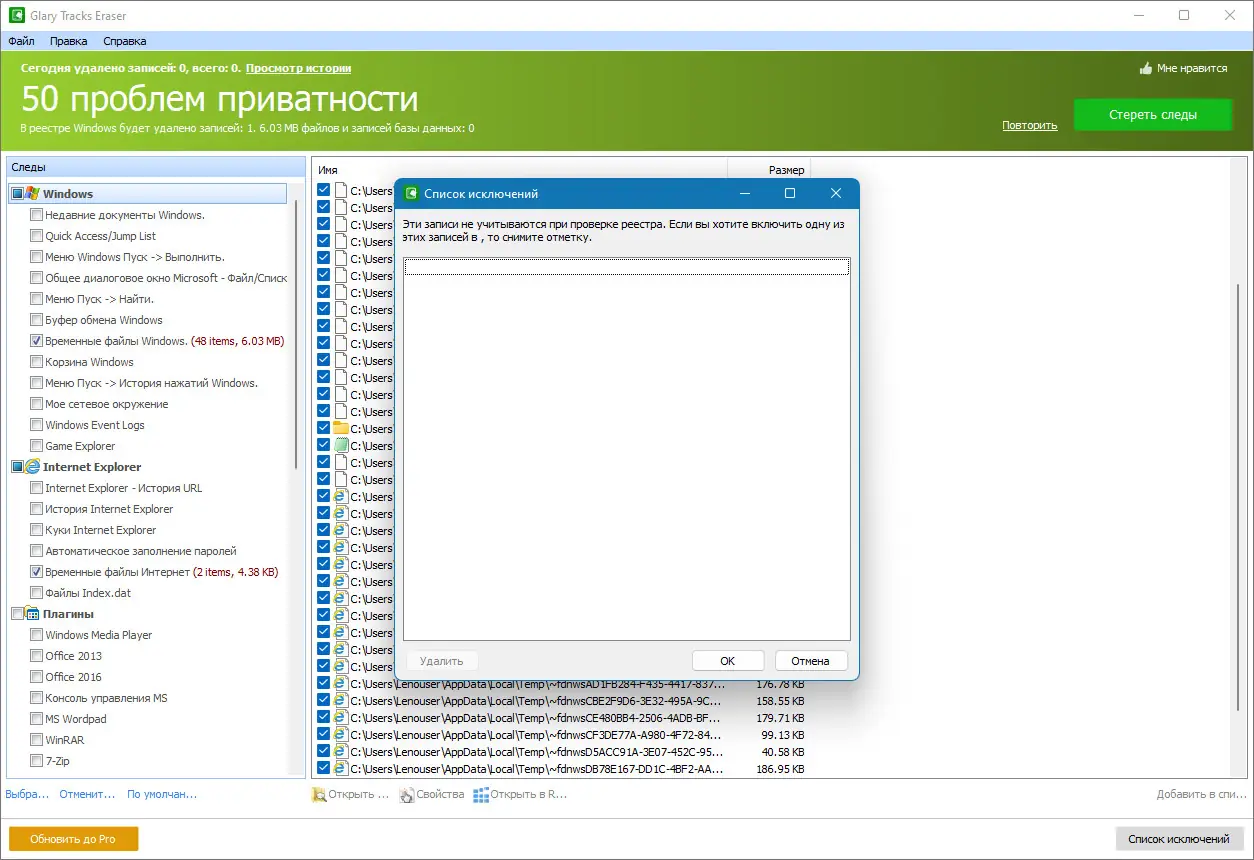Click the thumbs-up Мне нравится icon
This screenshot has width=1254, height=860.
coord(1146,69)
